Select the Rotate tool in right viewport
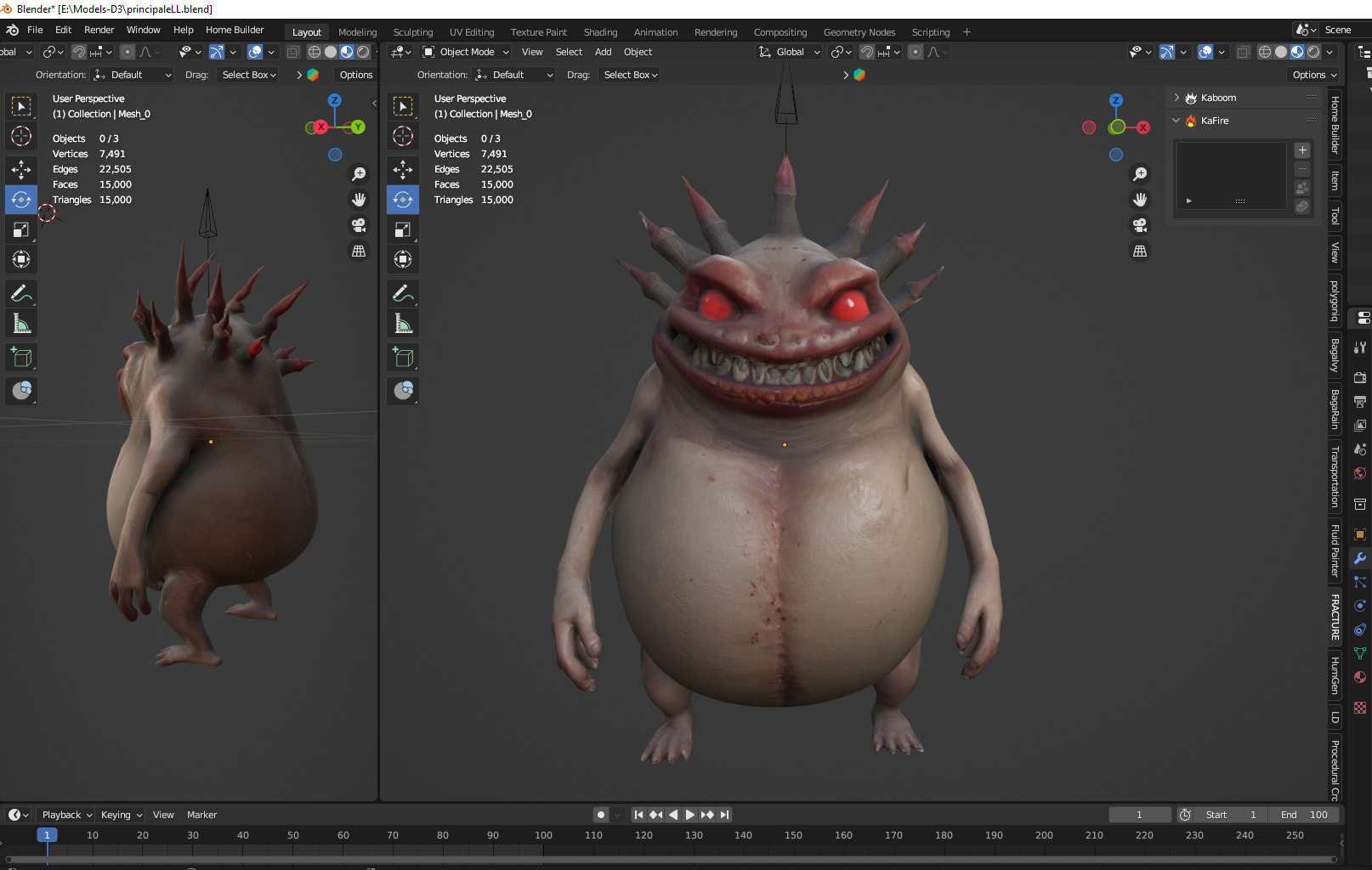 coord(403,200)
